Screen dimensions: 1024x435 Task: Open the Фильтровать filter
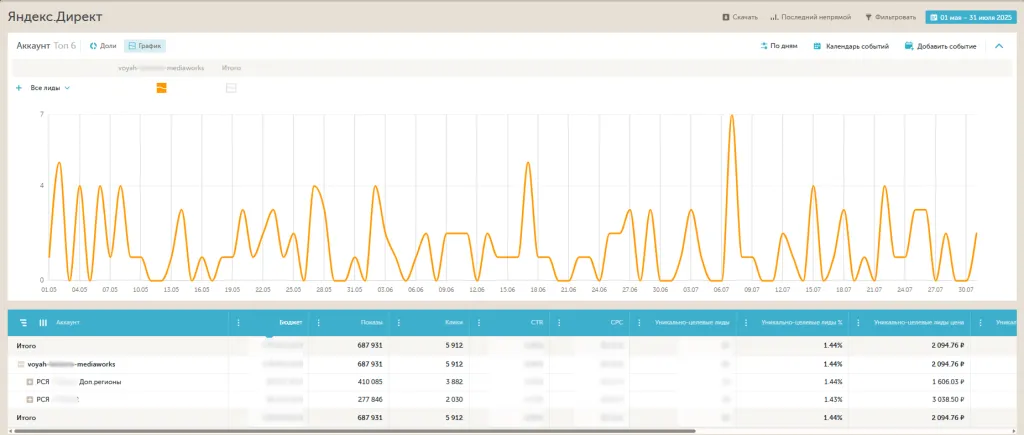pos(889,17)
